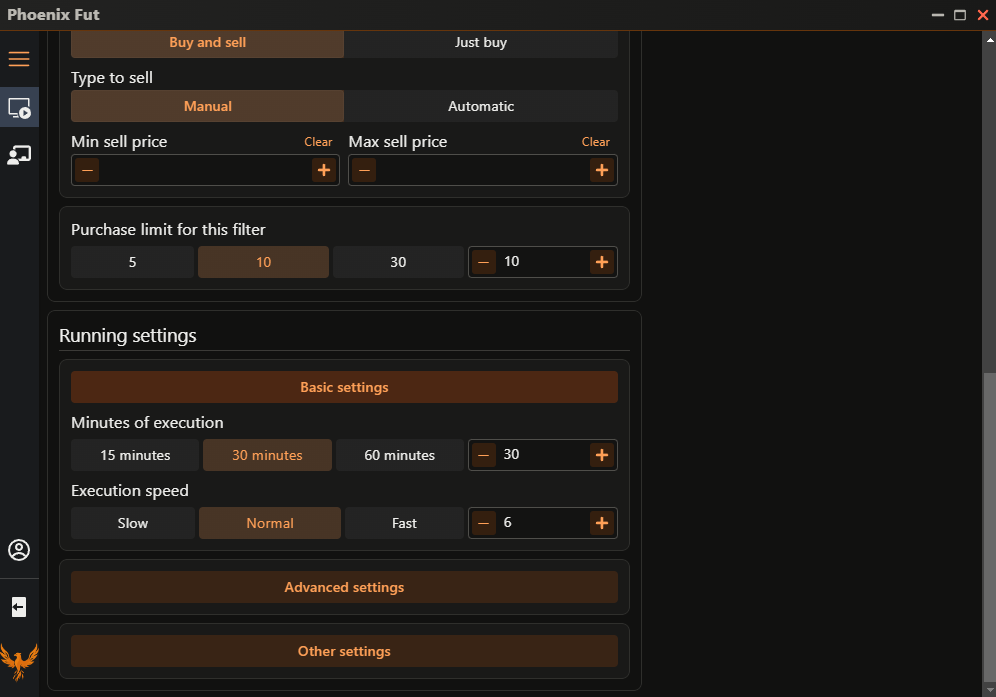Open the user presentation icon in sidebar

tap(19, 155)
